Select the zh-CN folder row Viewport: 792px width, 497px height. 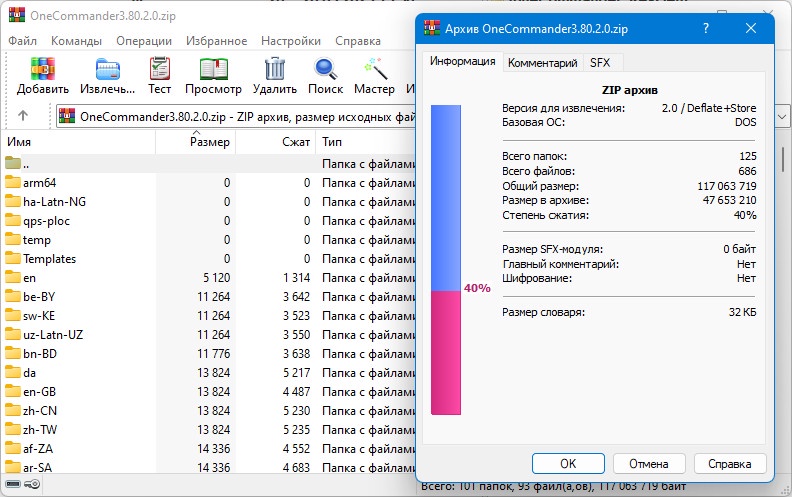click(209, 411)
